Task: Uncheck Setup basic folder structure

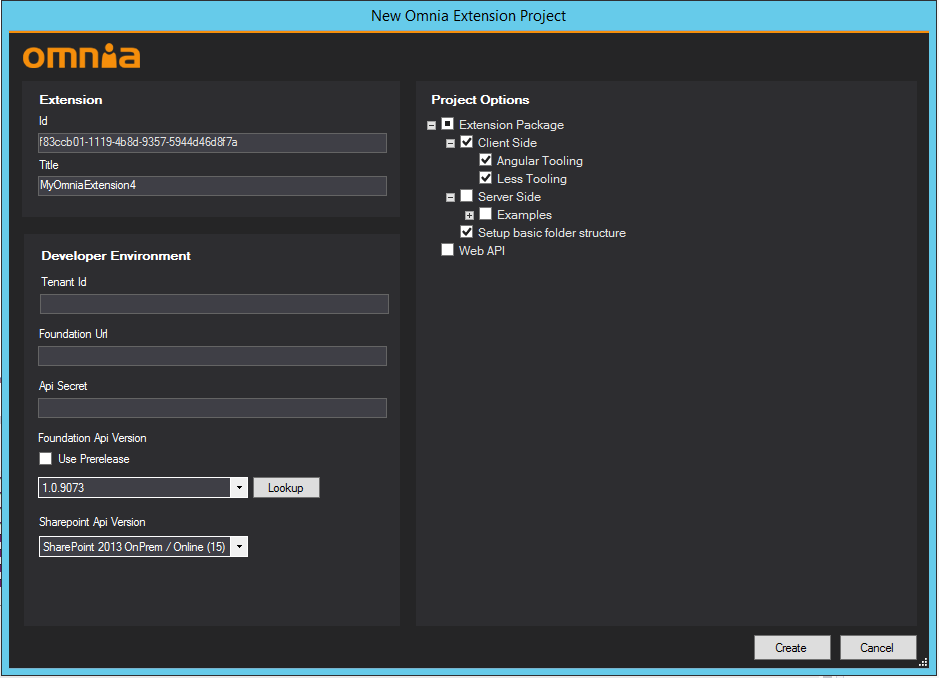Action: click(466, 232)
